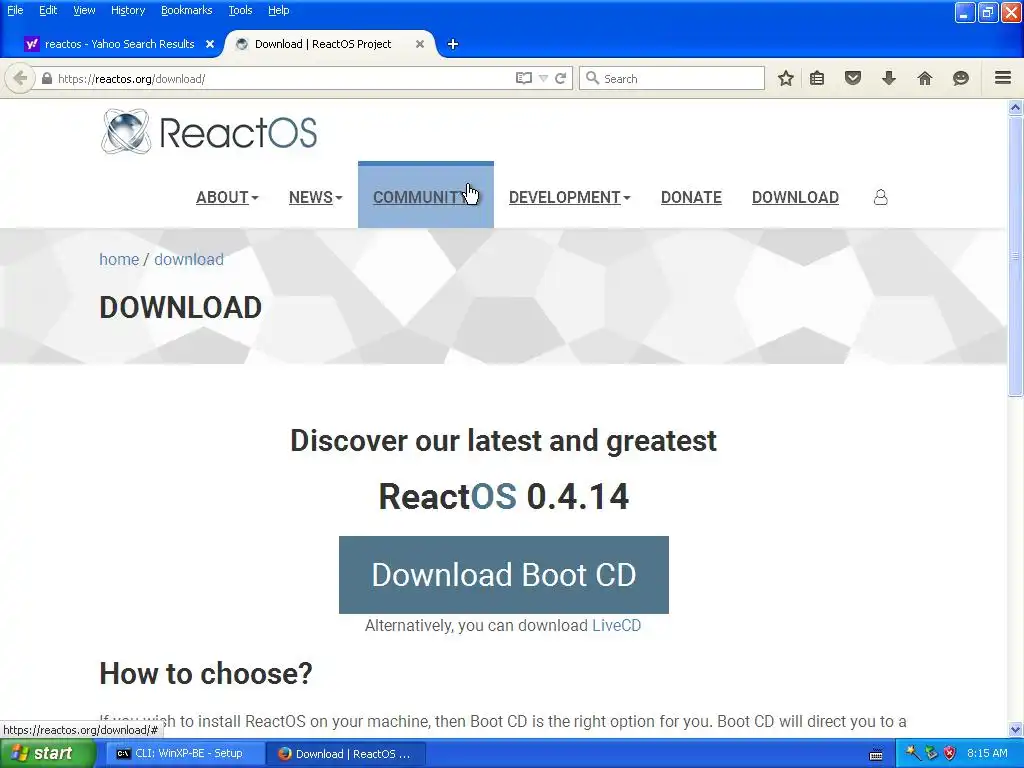Screen dimensions: 1024x768
Task: Click the red security shield tray icon
Action: [x=950, y=754]
